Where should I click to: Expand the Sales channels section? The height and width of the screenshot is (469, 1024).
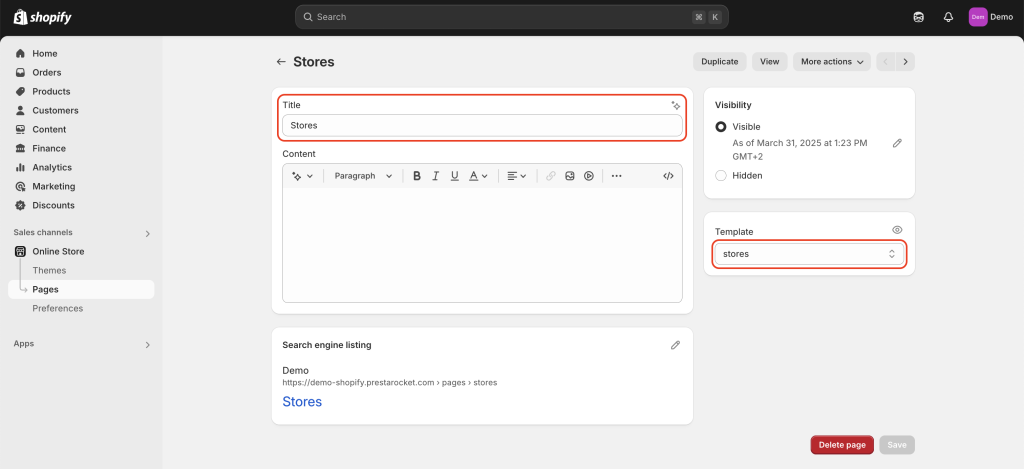(148, 233)
